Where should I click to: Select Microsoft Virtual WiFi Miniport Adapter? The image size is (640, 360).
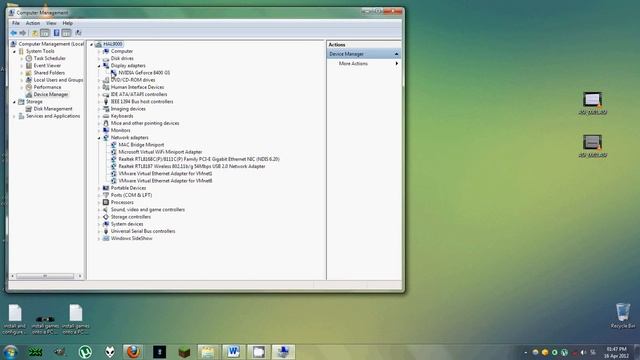click(160, 152)
